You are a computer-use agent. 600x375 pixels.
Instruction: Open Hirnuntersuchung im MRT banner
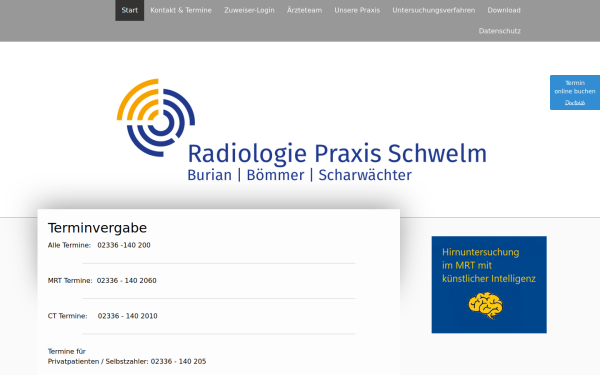pyautogui.click(x=489, y=285)
